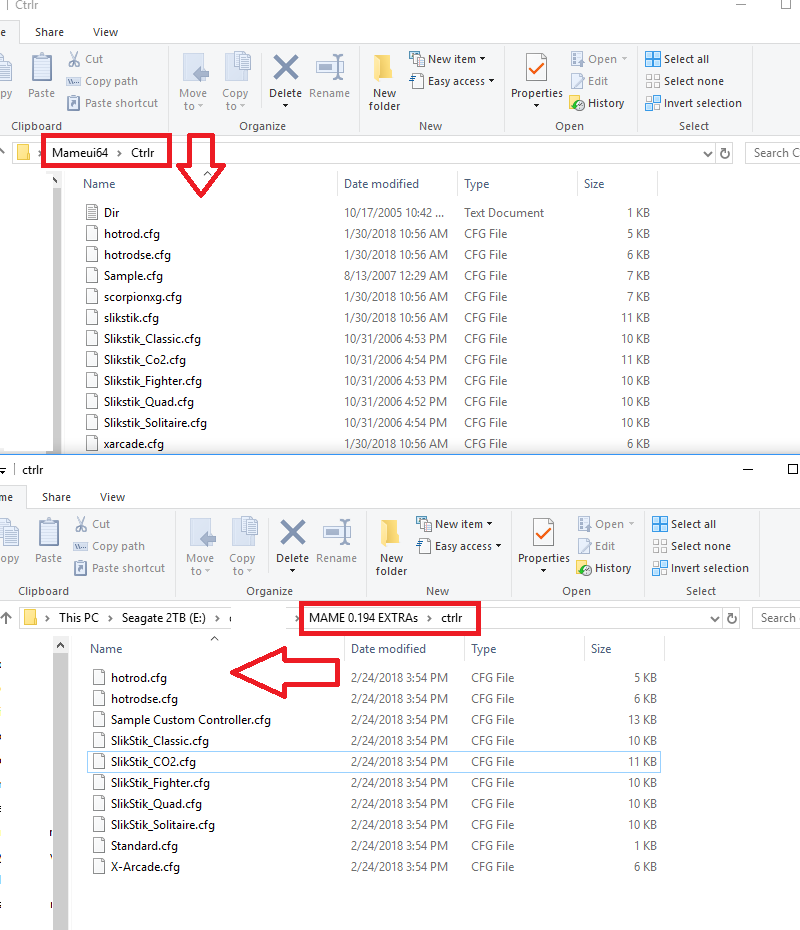
Task: Click Delete icon in bottom ctrlr window
Action: (292, 533)
